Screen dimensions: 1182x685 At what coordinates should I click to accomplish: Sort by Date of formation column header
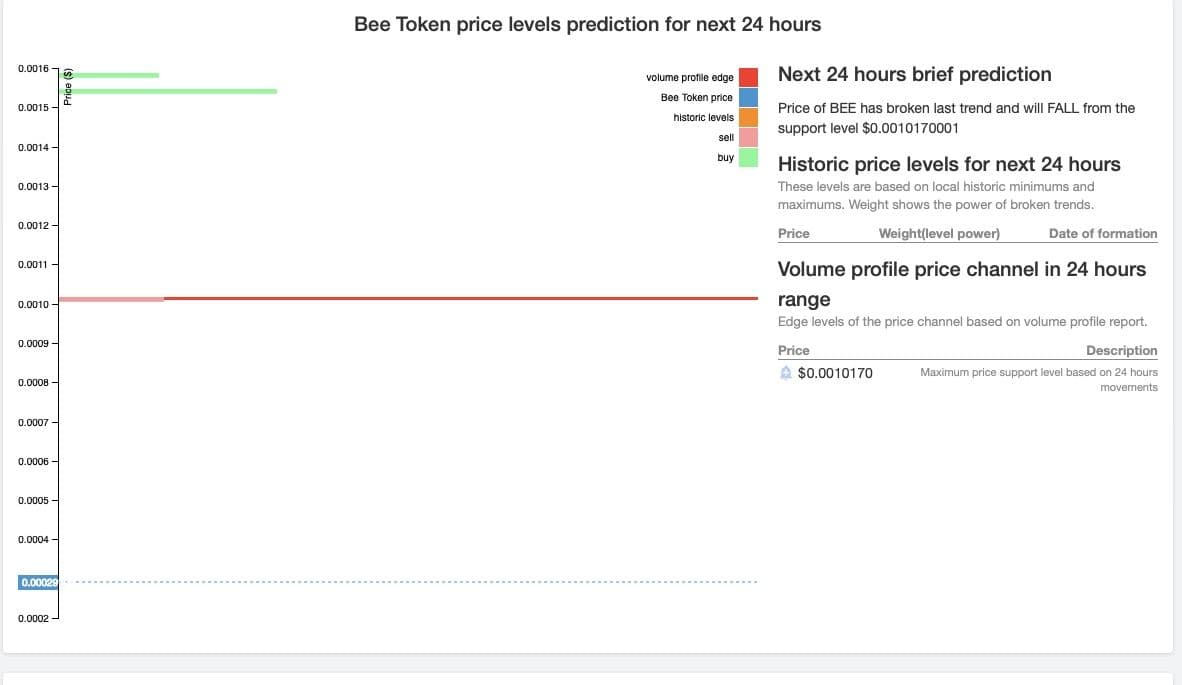[1103, 234]
